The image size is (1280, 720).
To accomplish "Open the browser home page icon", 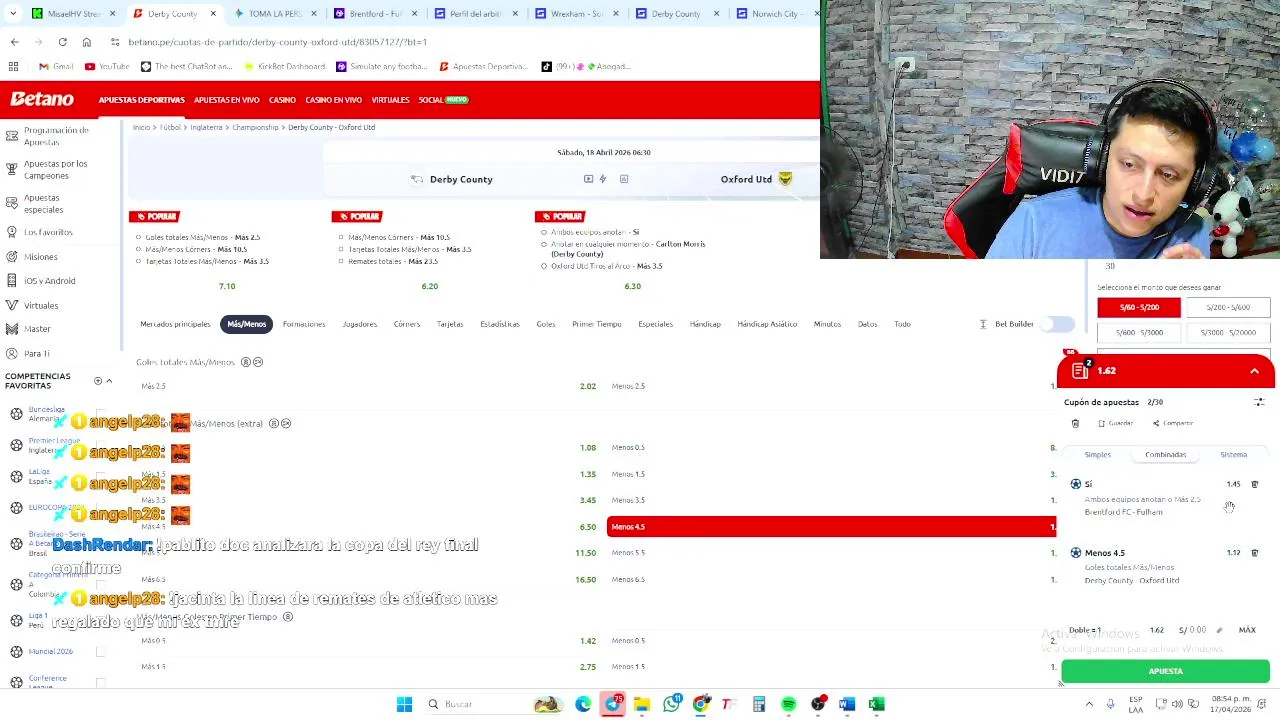I will [x=87, y=42].
